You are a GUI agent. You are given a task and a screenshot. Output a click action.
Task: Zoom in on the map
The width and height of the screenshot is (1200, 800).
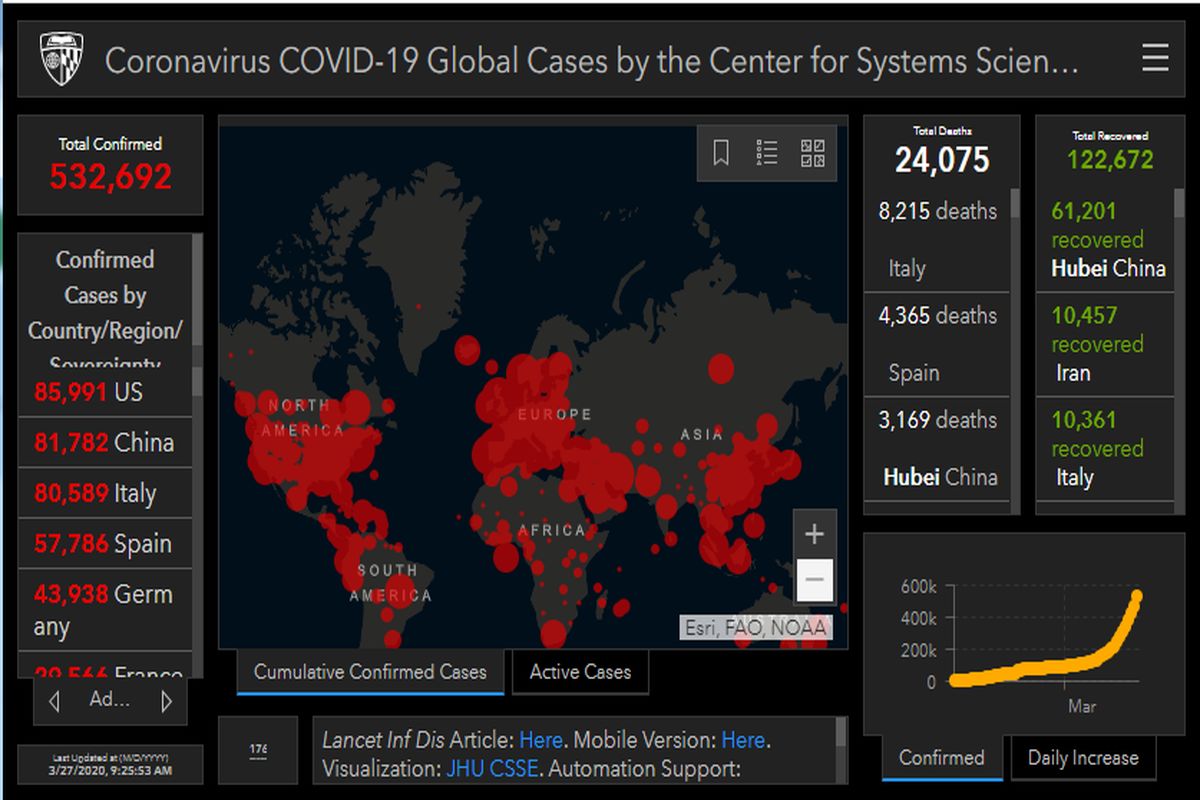click(x=814, y=534)
